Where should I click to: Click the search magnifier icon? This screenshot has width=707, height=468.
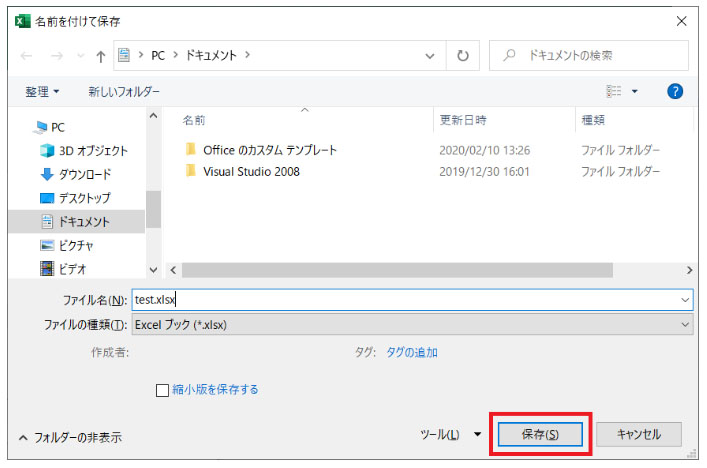tap(510, 55)
